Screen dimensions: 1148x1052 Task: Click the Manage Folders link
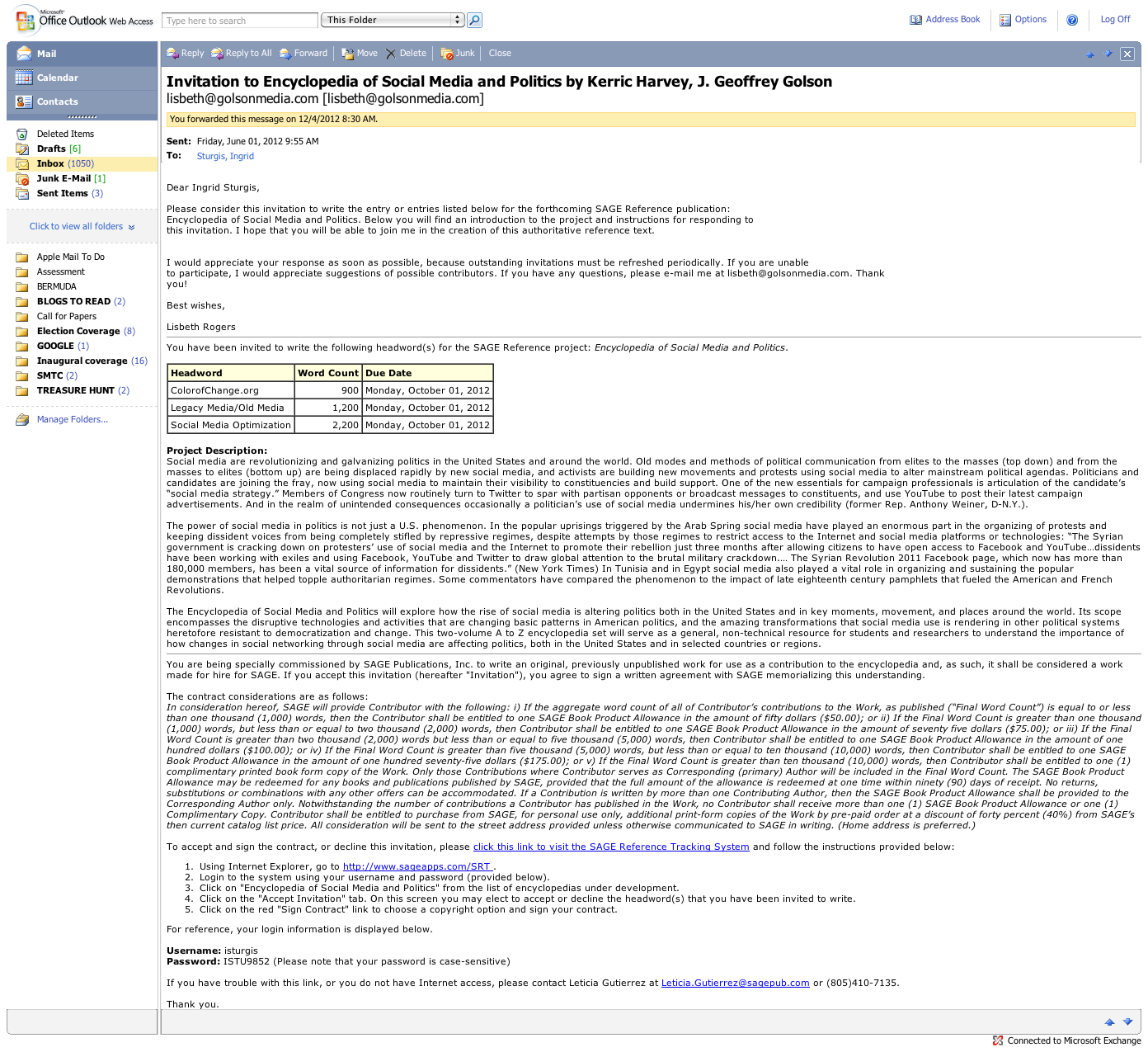(x=72, y=420)
